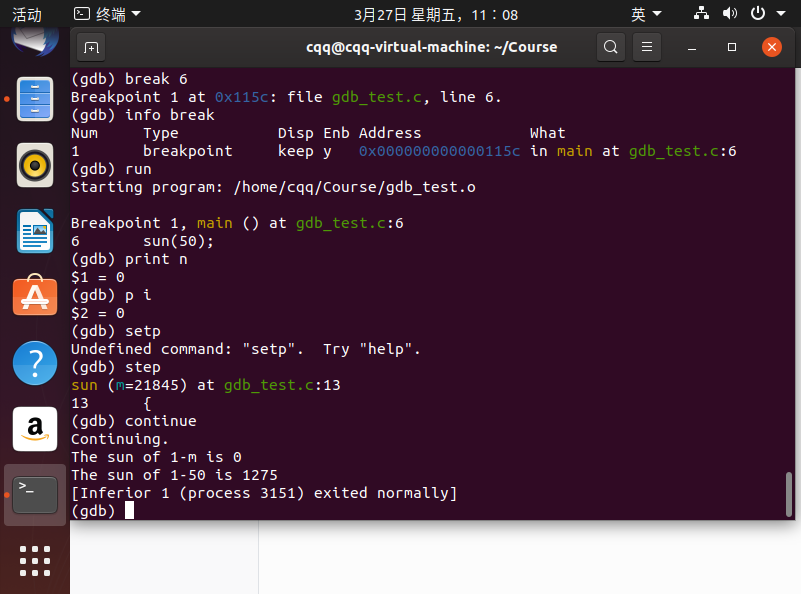Open new tab in terminal
The image size is (801, 594).
tap(91, 47)
